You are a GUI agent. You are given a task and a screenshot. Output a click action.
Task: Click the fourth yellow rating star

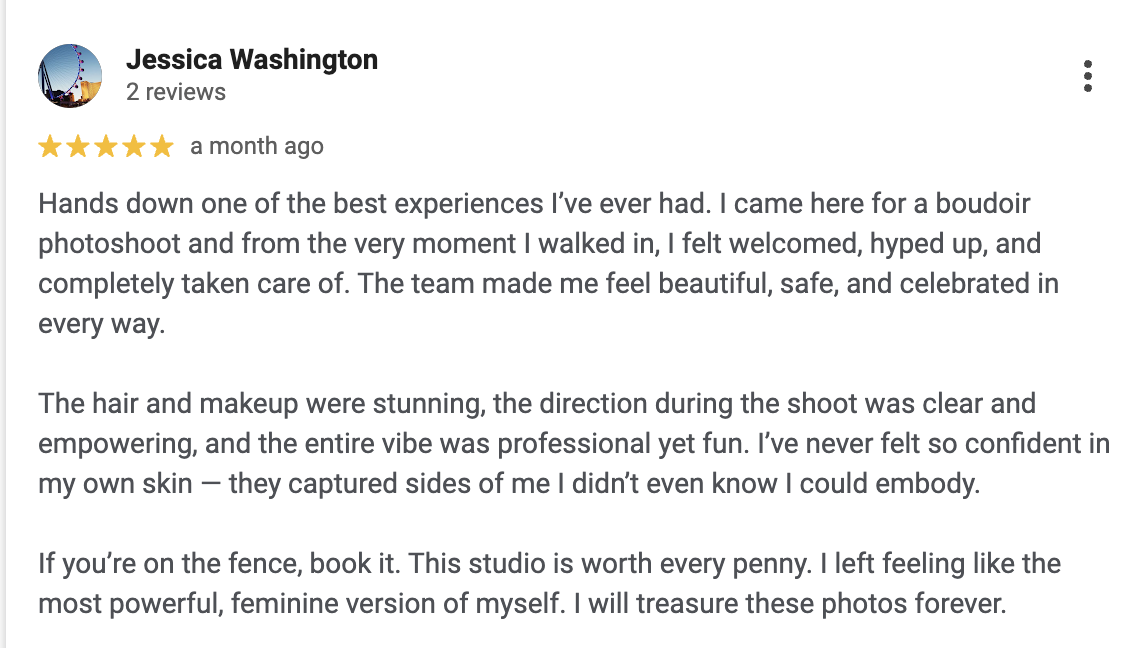coord(134,147)
